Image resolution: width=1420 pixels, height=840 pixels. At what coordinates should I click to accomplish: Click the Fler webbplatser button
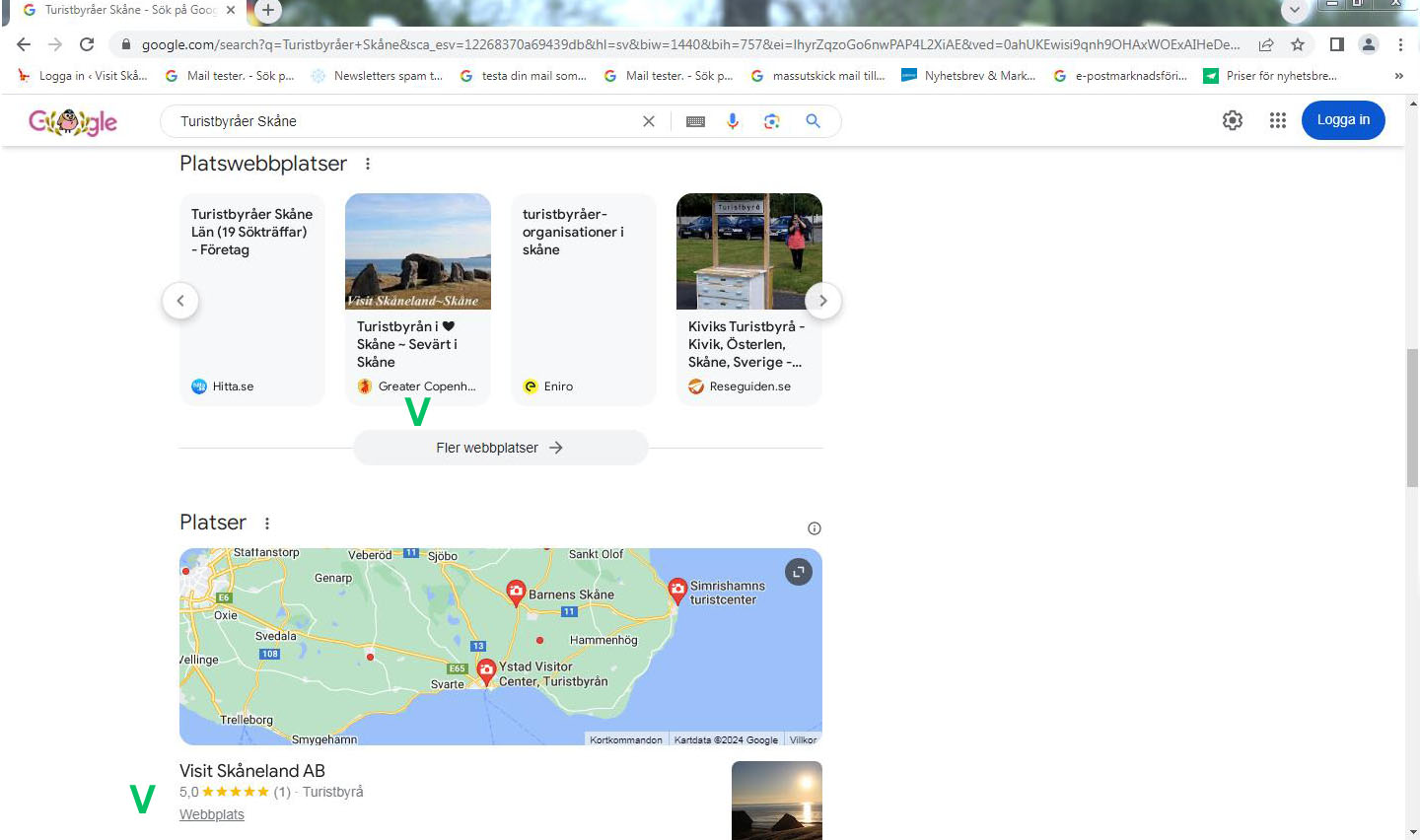point(501,448)
